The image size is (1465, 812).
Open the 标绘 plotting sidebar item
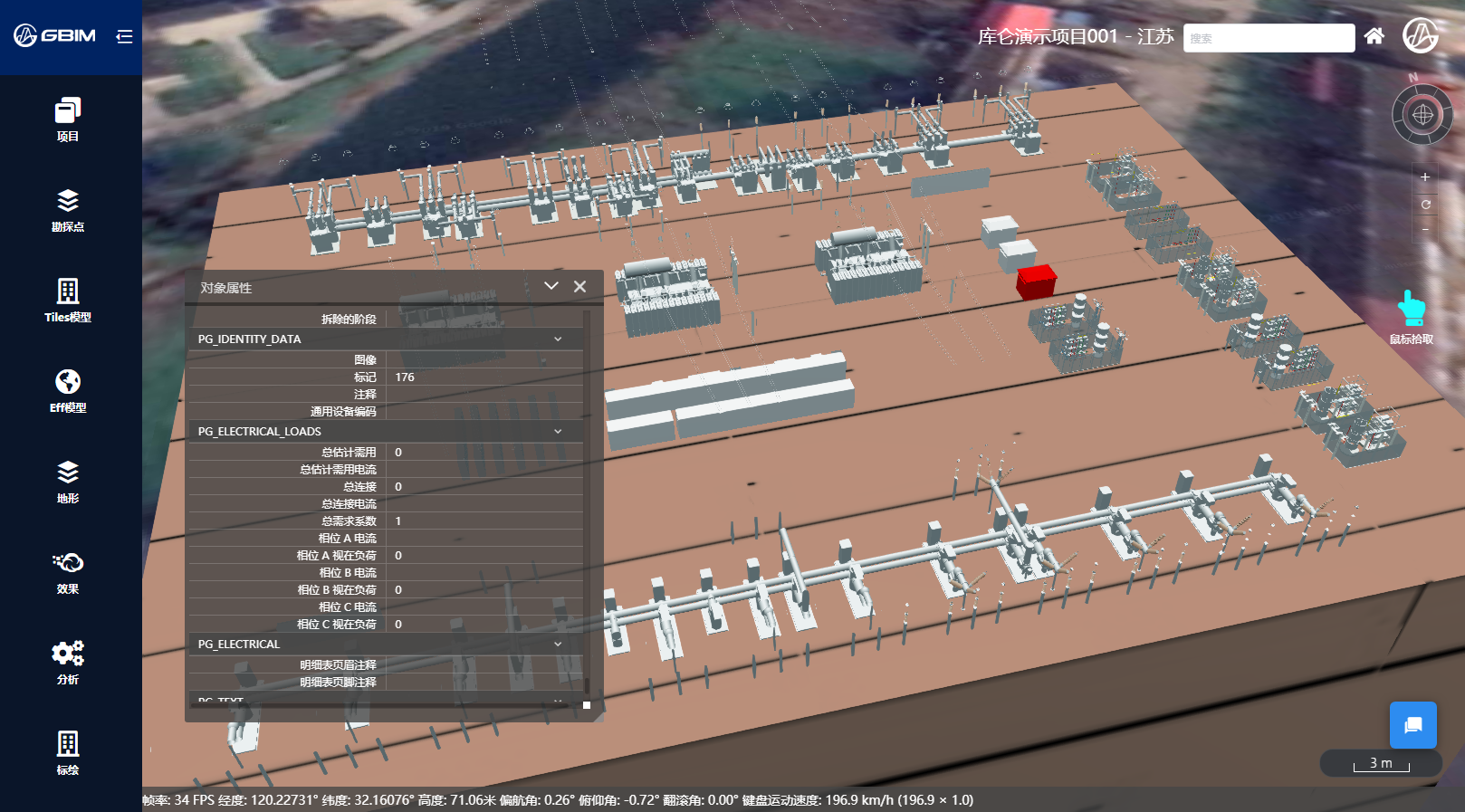pyautogui.click(x=68, y=753)
